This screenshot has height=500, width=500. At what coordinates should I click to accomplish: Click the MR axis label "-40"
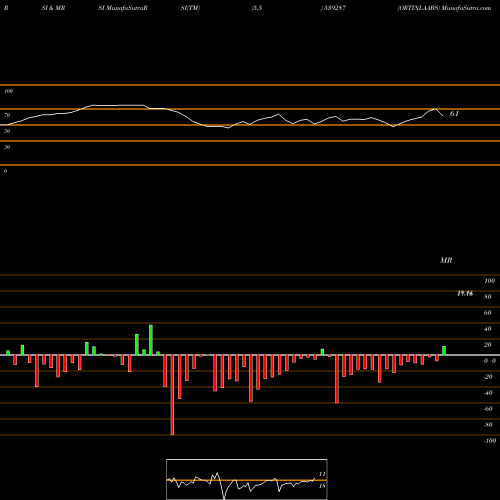488,393
